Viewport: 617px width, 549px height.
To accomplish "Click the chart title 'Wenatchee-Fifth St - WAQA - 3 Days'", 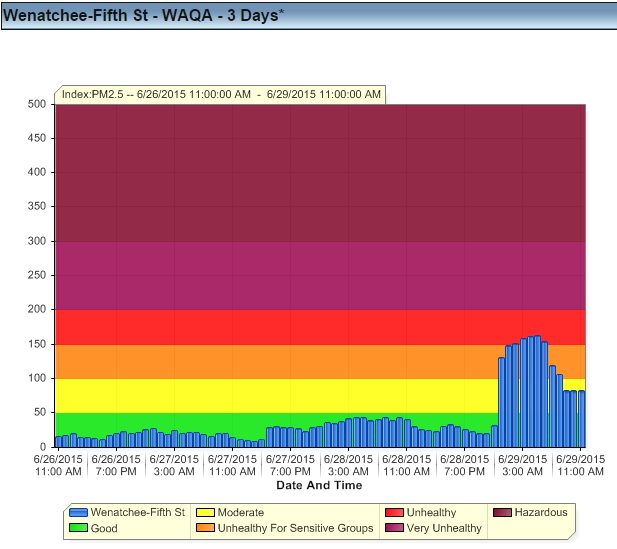I will [143, 15].
